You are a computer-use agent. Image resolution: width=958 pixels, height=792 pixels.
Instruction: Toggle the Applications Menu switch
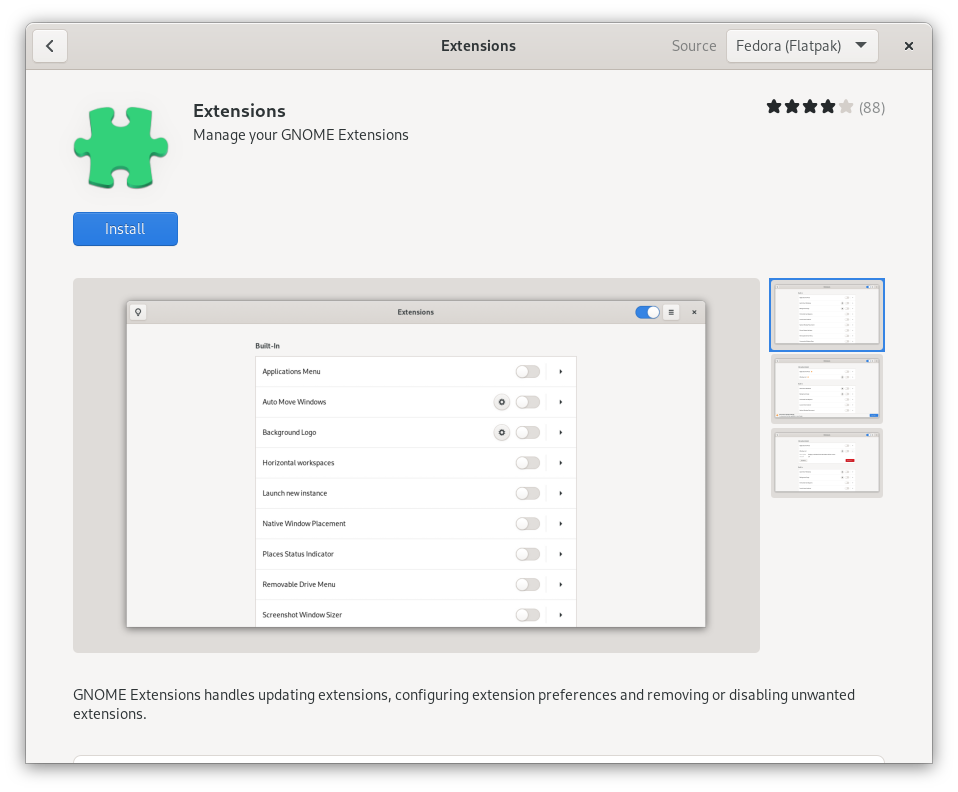[527, 372]
